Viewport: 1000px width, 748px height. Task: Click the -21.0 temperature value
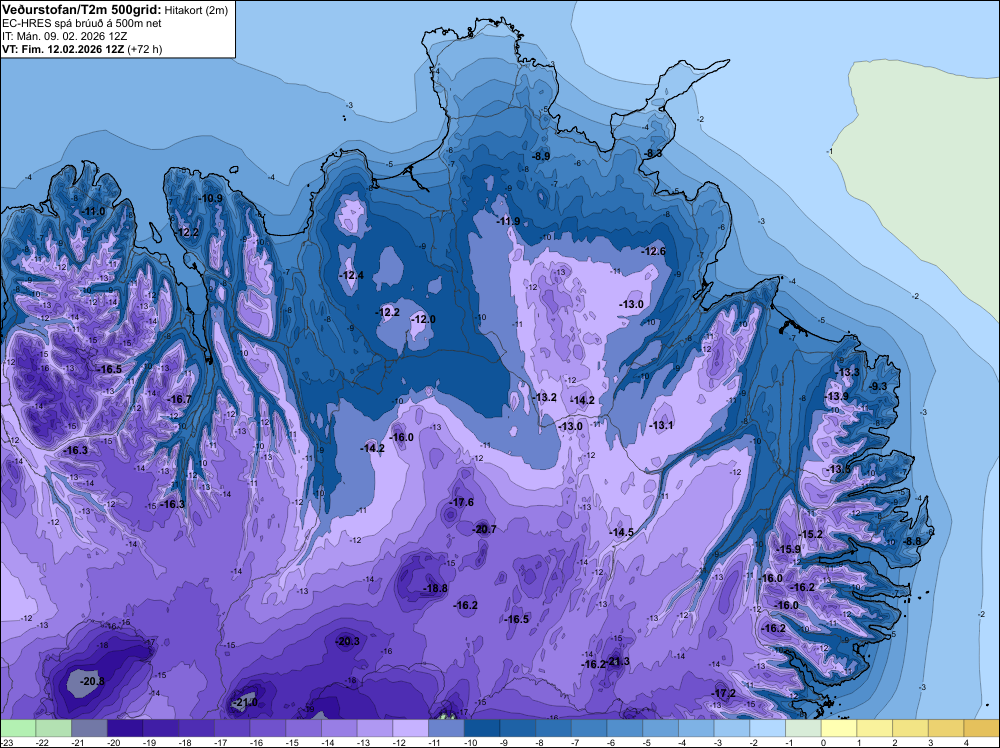click(245, 702)
